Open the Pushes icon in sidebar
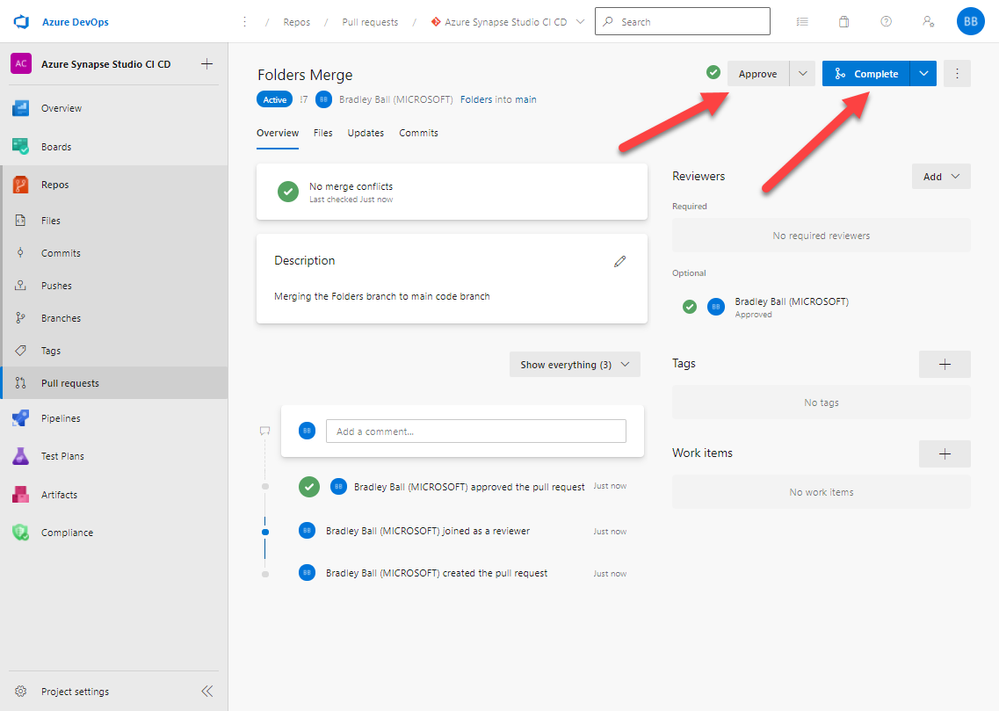Screen dimensions: 999x711 pos(20,285)
